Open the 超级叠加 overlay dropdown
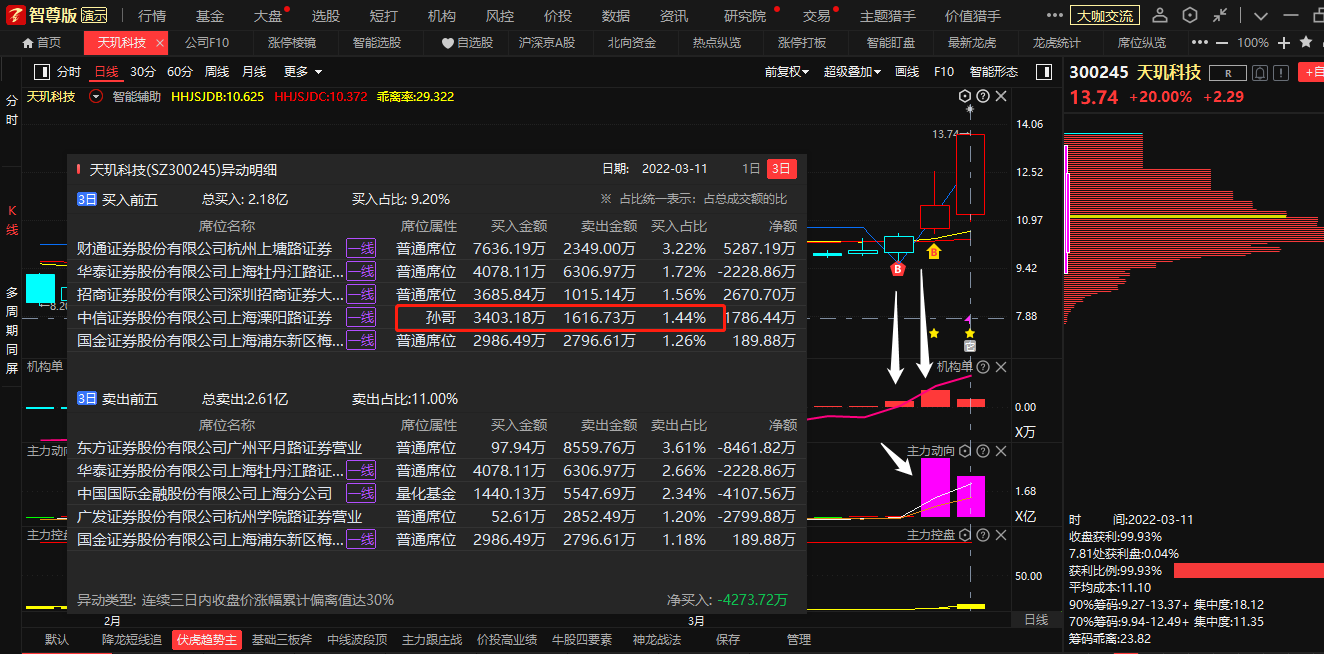The image size is (1324, 654). click(852, 72)
